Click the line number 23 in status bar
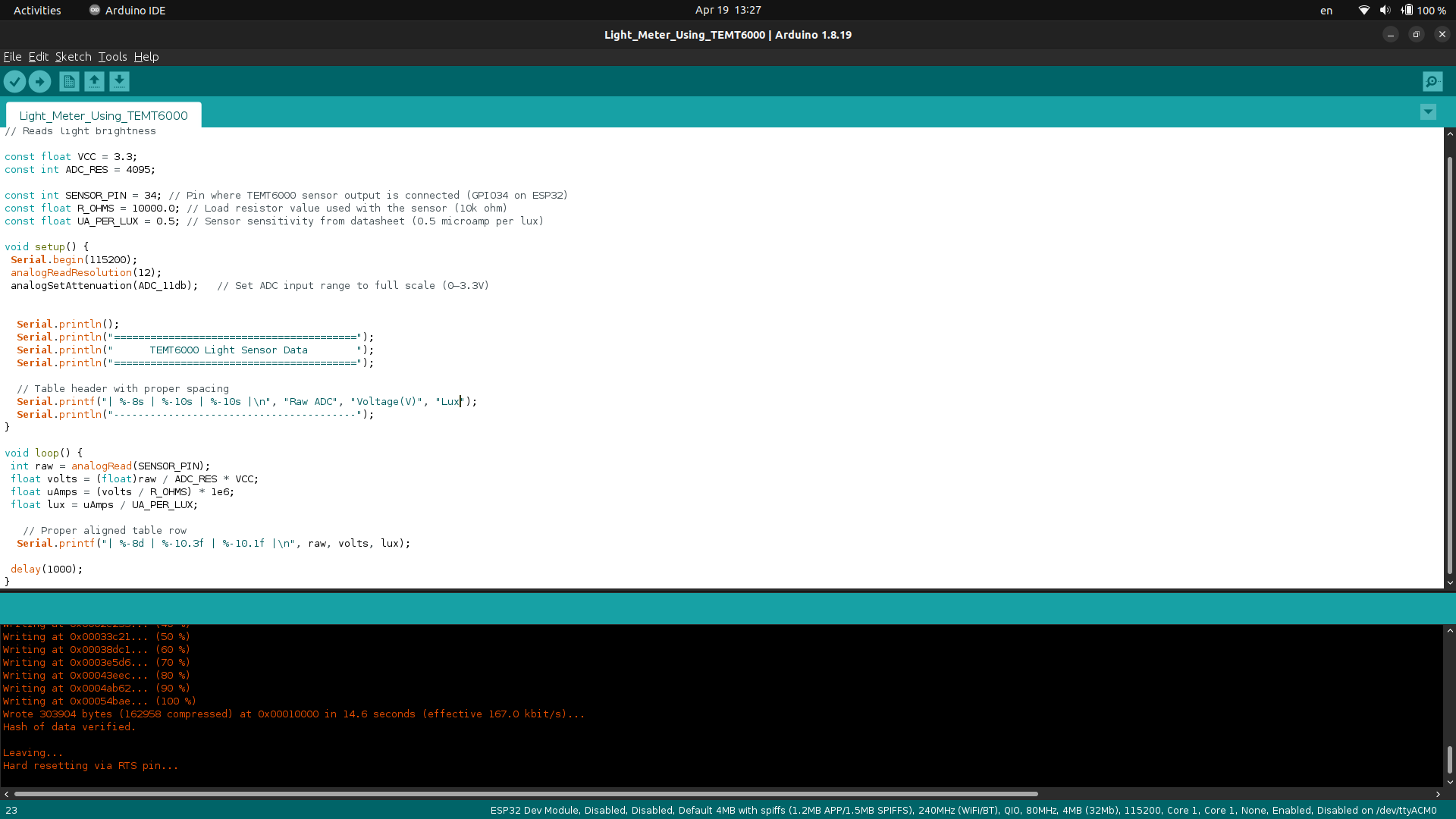Viewport: 1456px width, 819px height. click(11, 811)
